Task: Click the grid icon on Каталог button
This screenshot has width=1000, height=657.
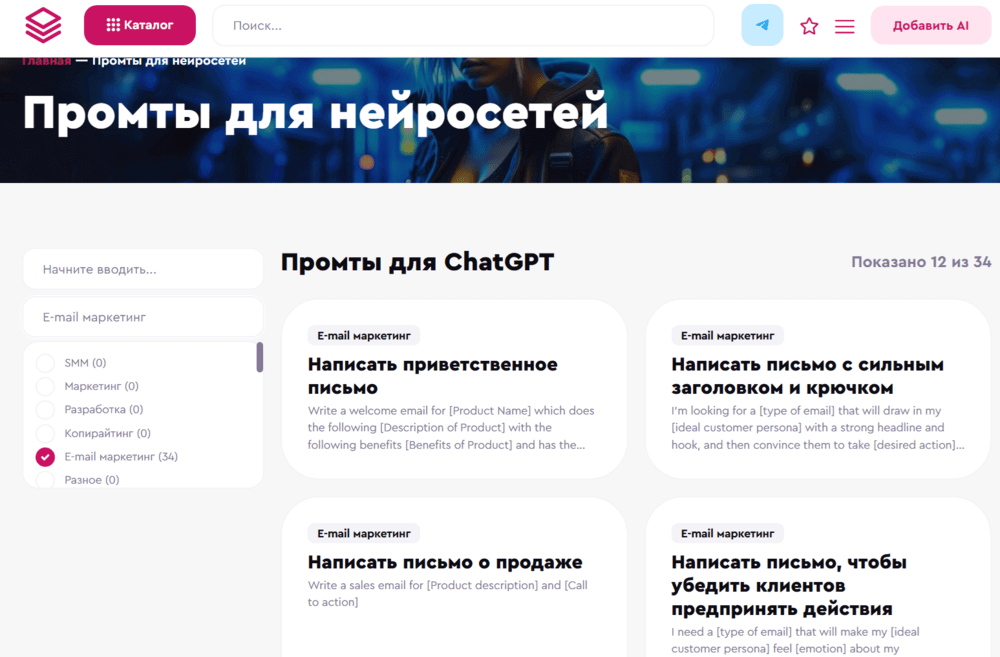Action: (x=113, y=25)
